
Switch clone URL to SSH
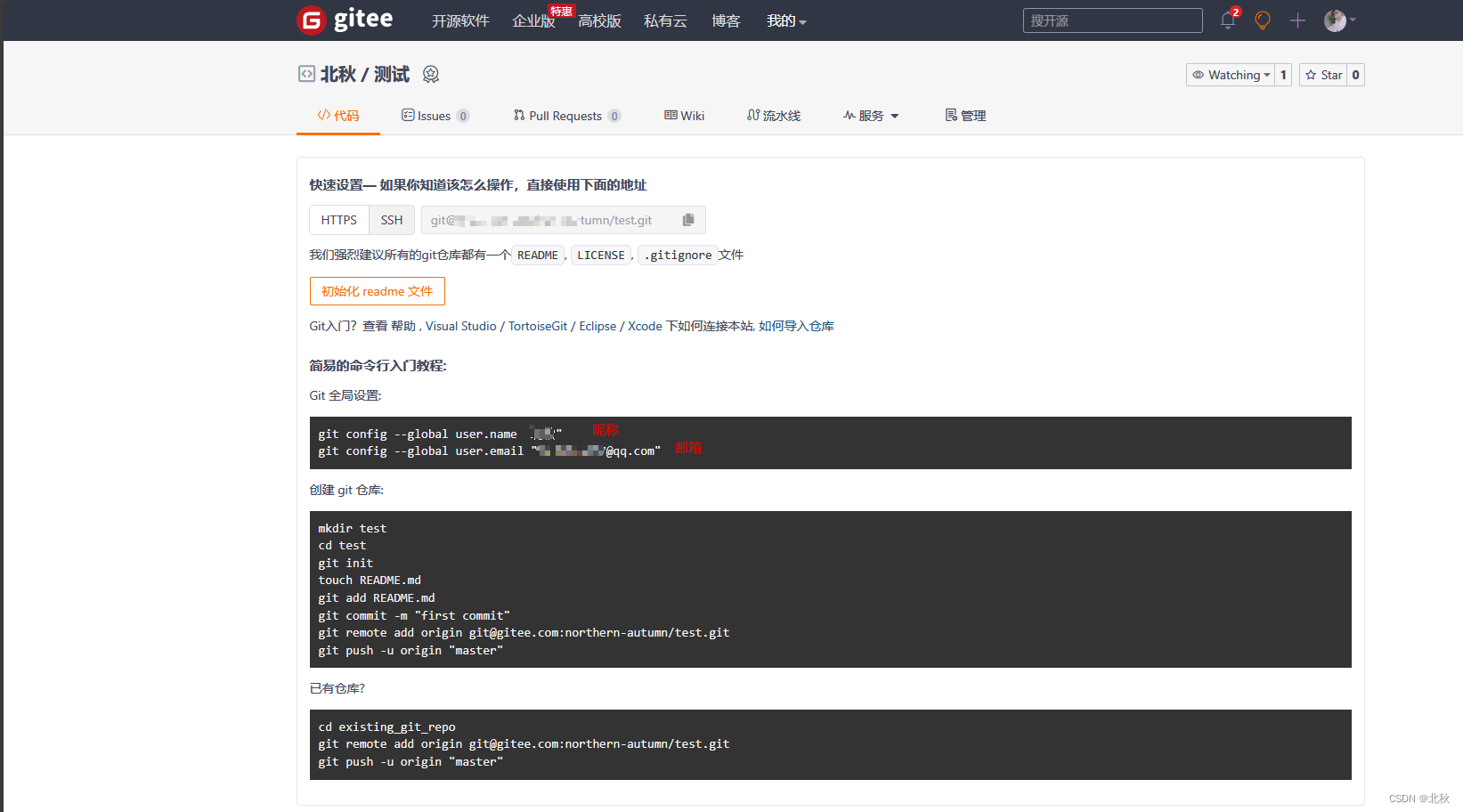392,220
